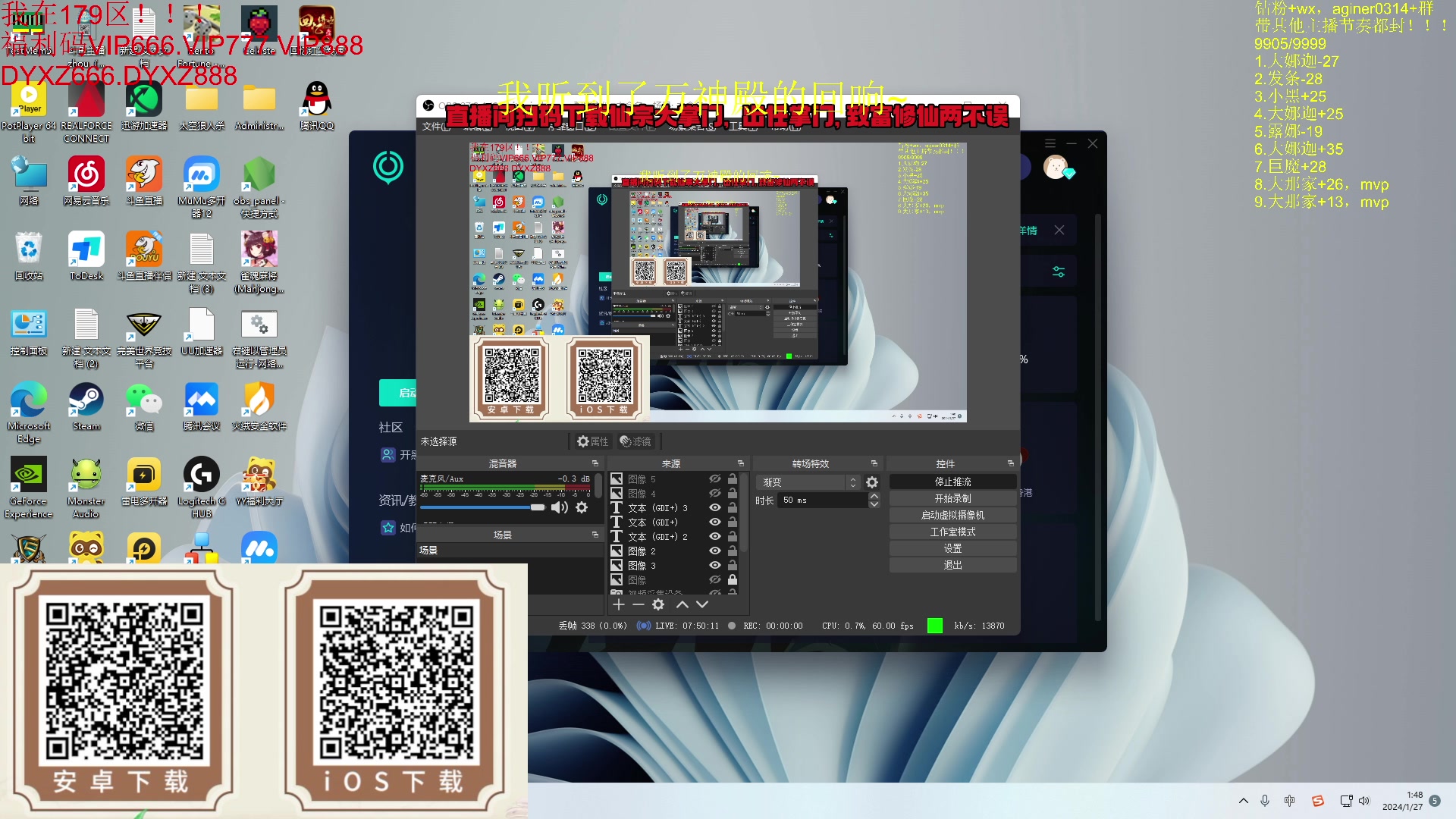Undock the 来源 panel
1456x819 pixels.
[x=741, y=463]
